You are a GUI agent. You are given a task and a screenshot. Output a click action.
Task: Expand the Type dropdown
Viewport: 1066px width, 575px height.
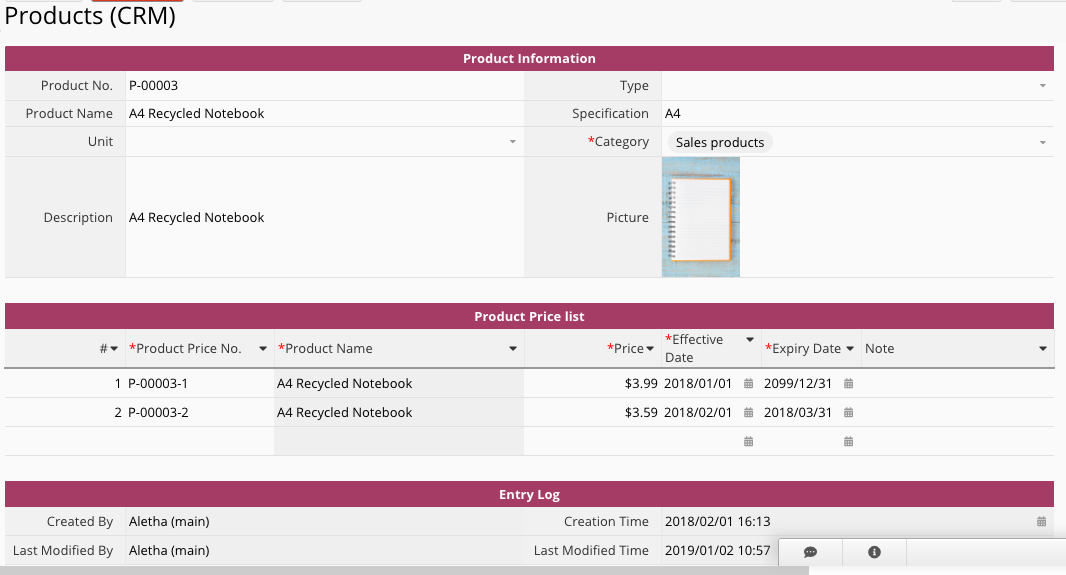click(1042, 86)
